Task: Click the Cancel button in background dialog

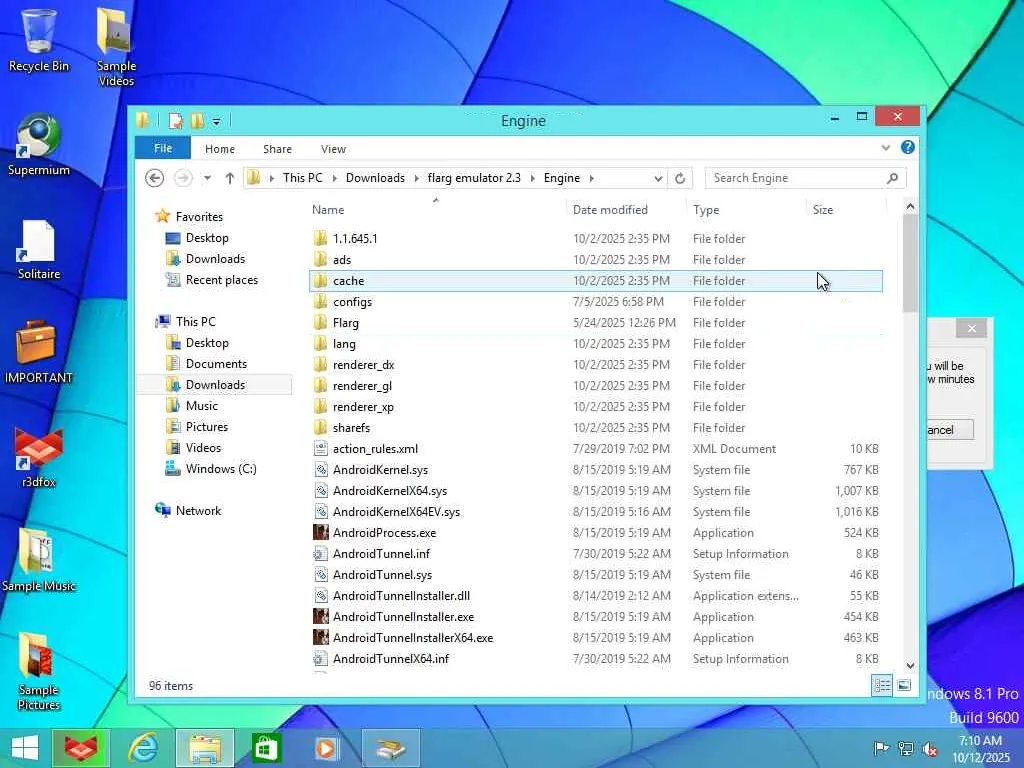Action: (x=950, y=430)
